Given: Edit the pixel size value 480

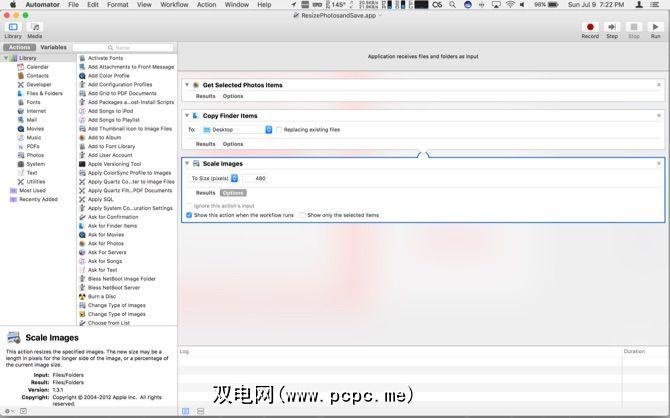Looking at the screenshot, I should pyautogui.click(x=256, y=178).
